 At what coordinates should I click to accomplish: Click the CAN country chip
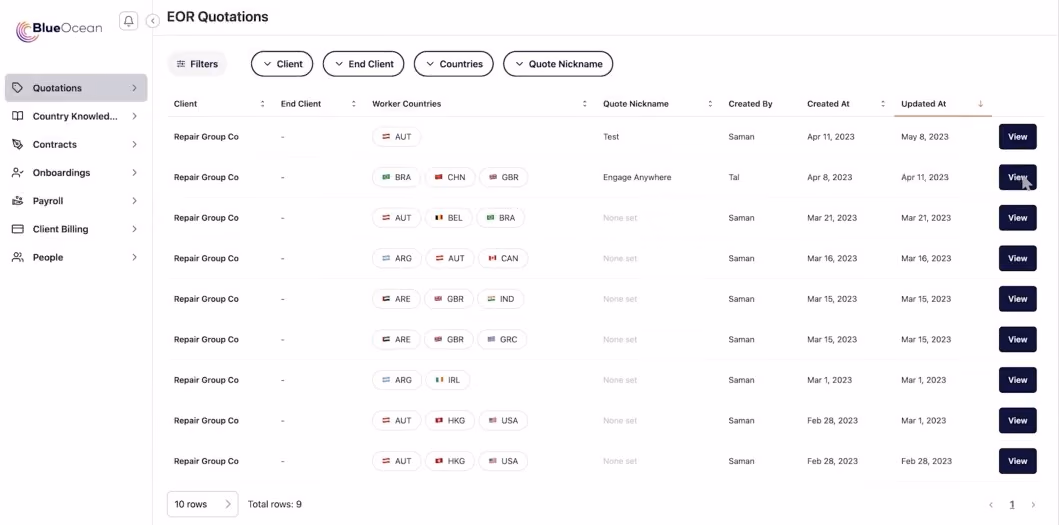(x=503, y=258)
